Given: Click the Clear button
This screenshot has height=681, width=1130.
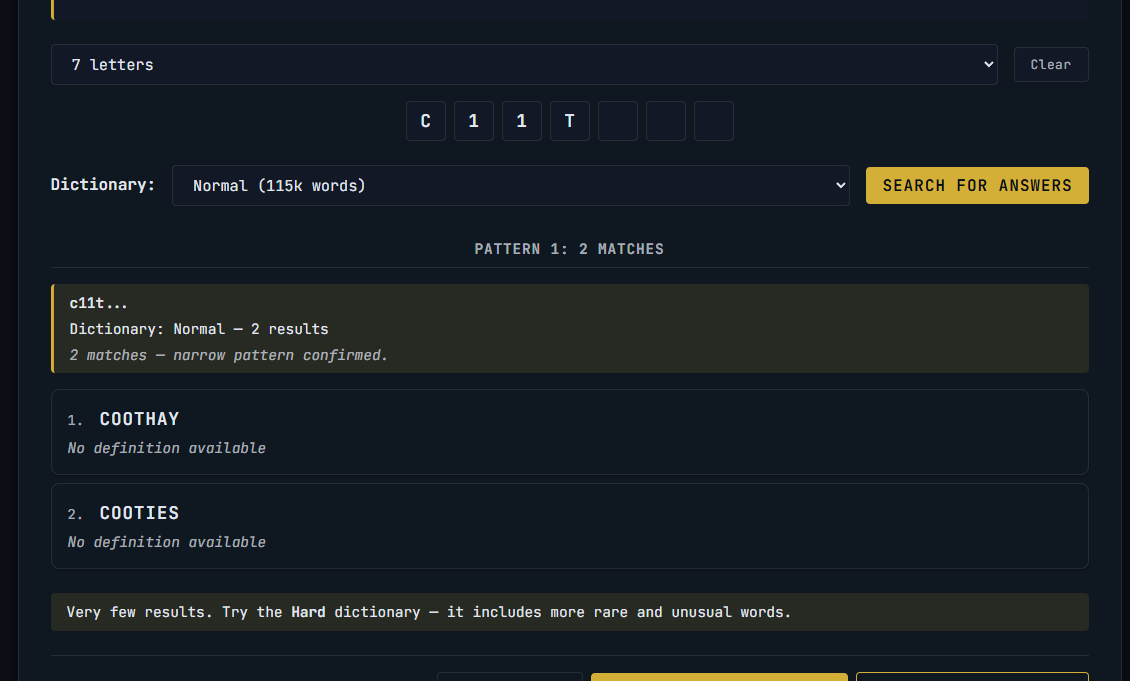Looking at the screenshot, I should (x=1050, y=64).
